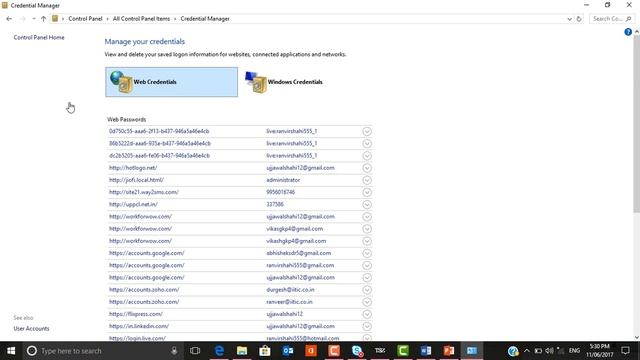
Task: Expand the accounts.zoho.com ranveer entry
Action: (x=367, y=302)
